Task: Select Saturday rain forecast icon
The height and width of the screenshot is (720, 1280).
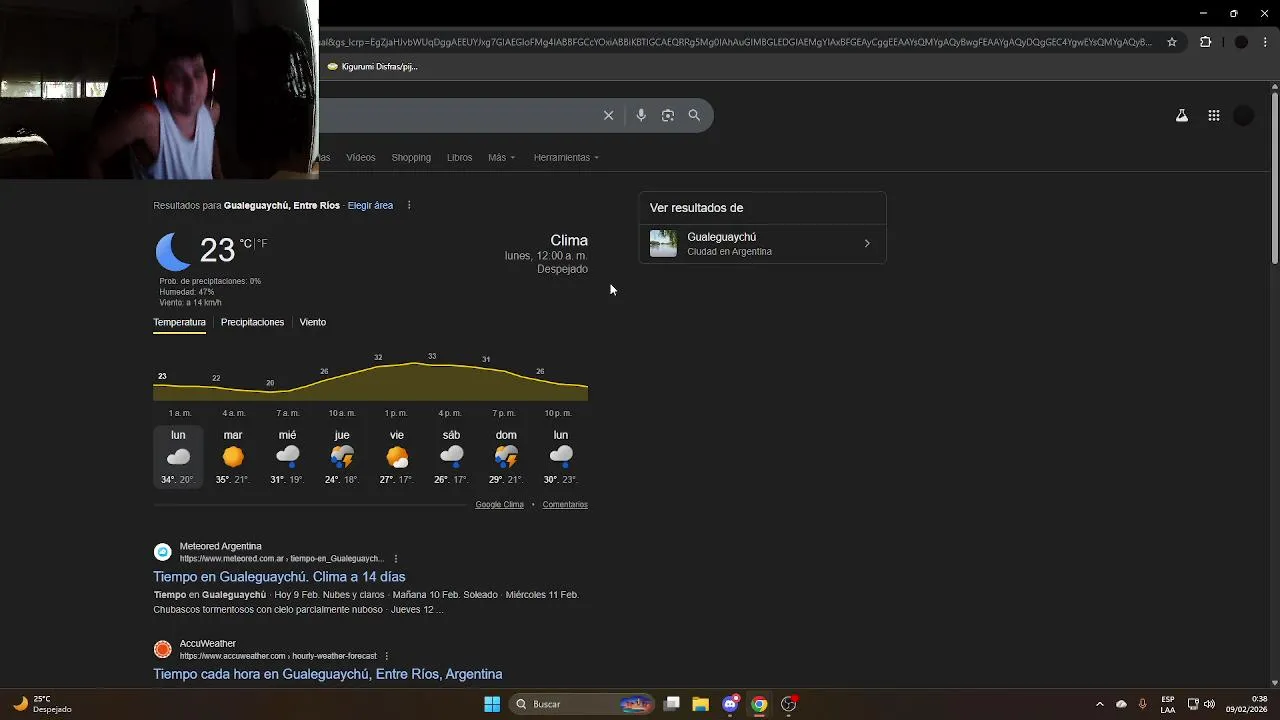Action: pyautogui.click(x=451, y=457)
